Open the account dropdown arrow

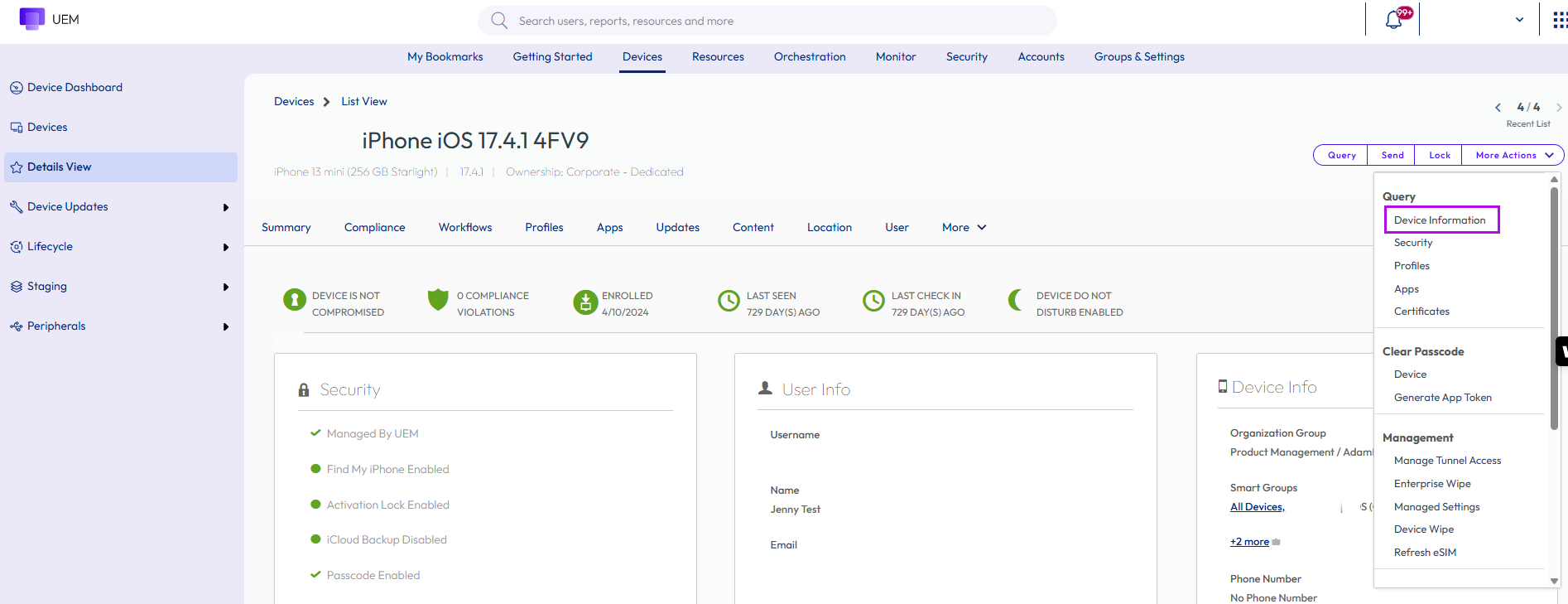[x=1519, y=20]
